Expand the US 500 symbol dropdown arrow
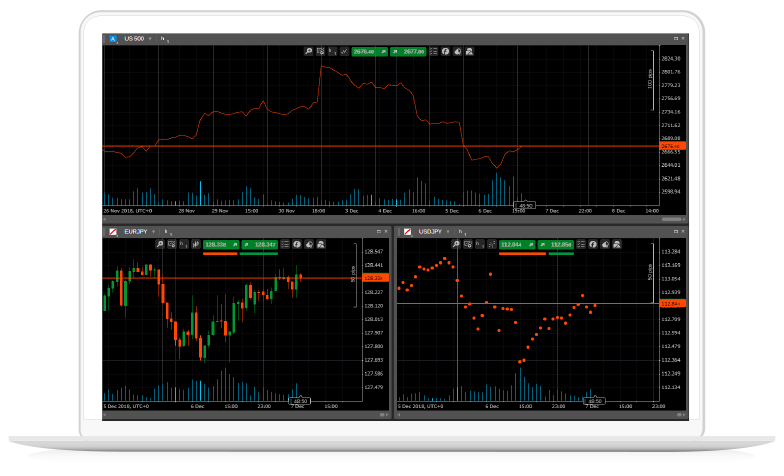 tap(150, 38)
